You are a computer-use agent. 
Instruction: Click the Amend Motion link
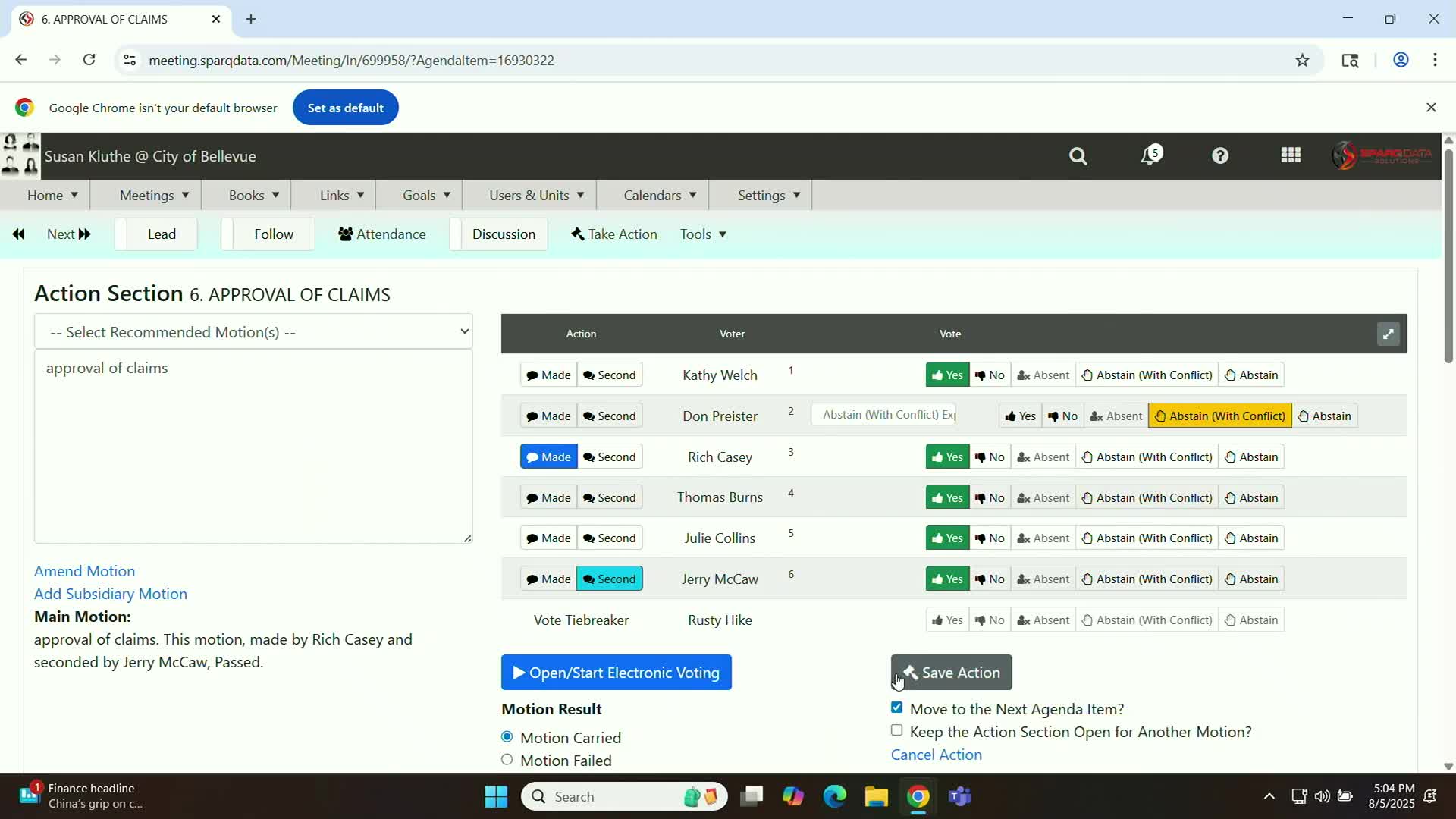pos(84,571)
